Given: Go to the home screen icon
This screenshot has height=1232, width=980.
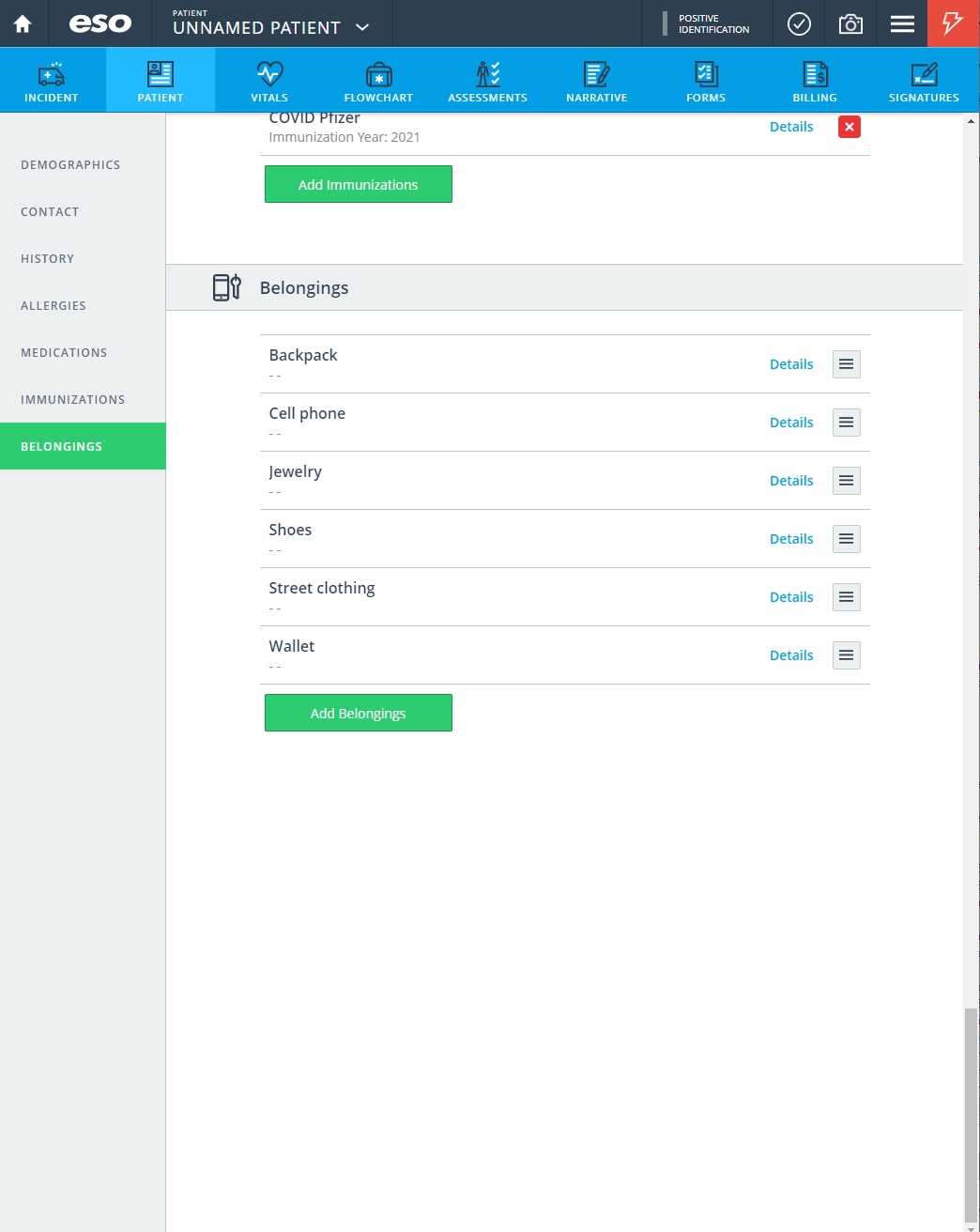Looking at the screenshot, I should [23, 23].
